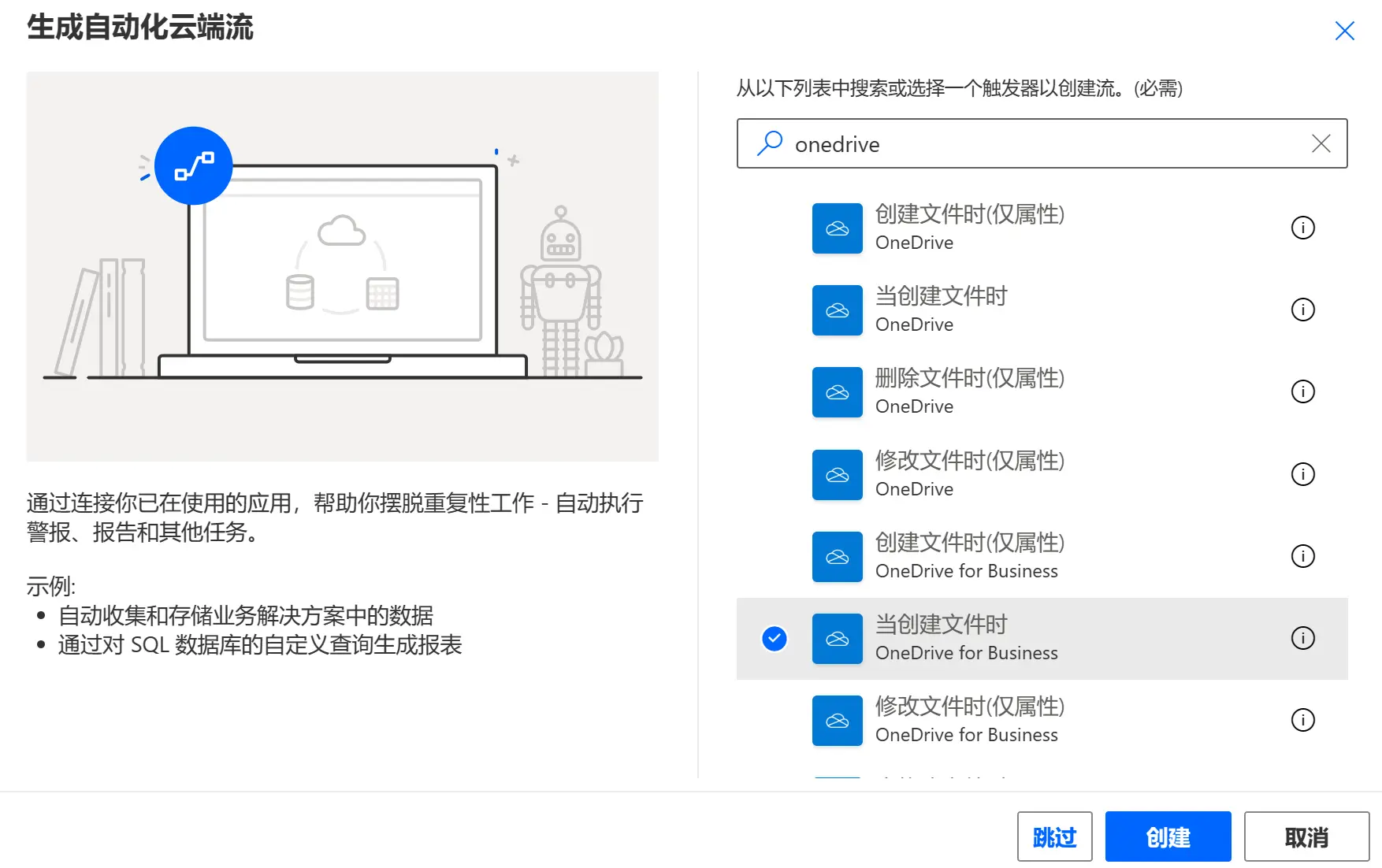
Task: Show info for 当创建文件时 OneDrive trigger
Action: click(1303, 310)
